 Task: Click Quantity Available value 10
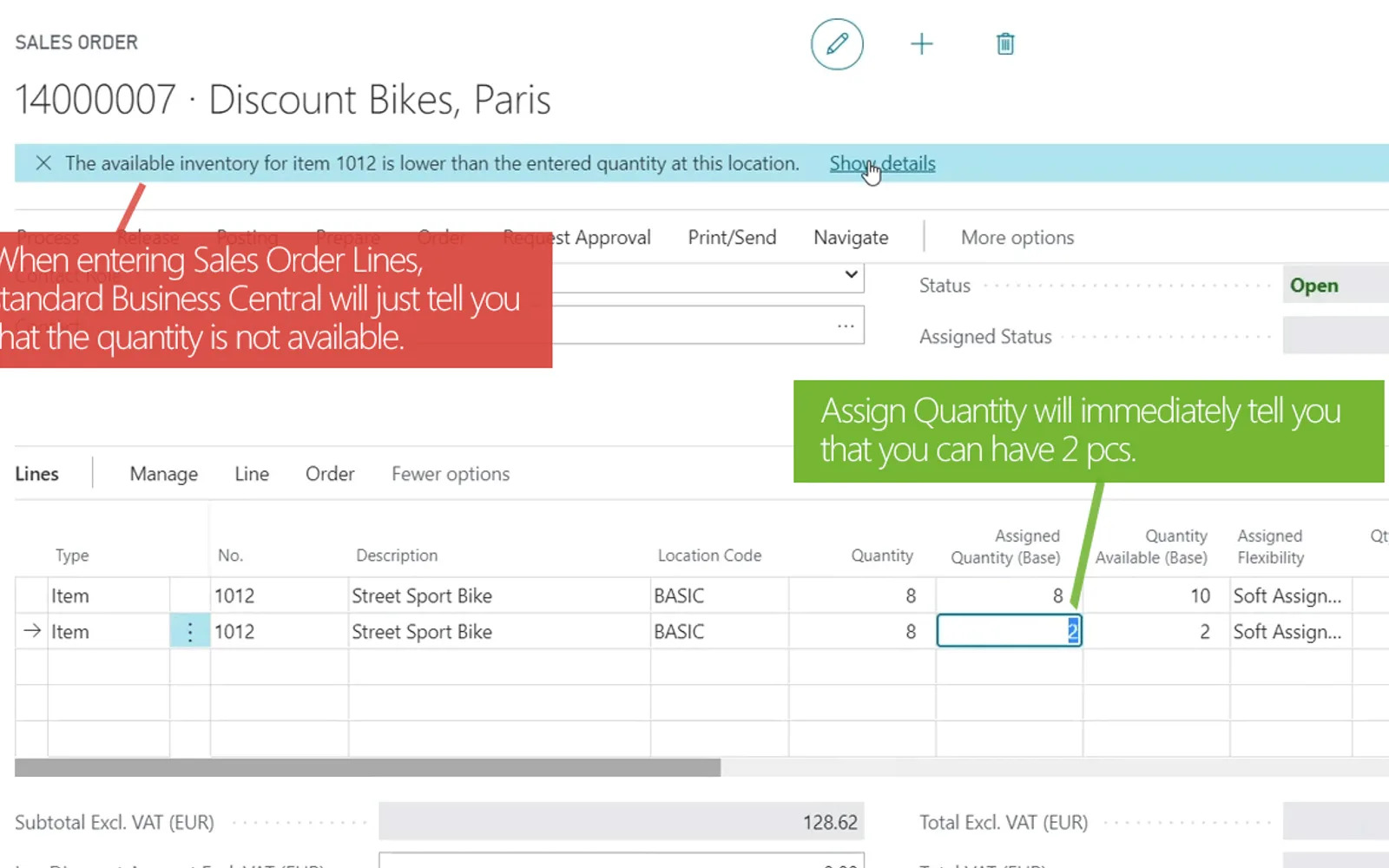tap(1156, 595)
